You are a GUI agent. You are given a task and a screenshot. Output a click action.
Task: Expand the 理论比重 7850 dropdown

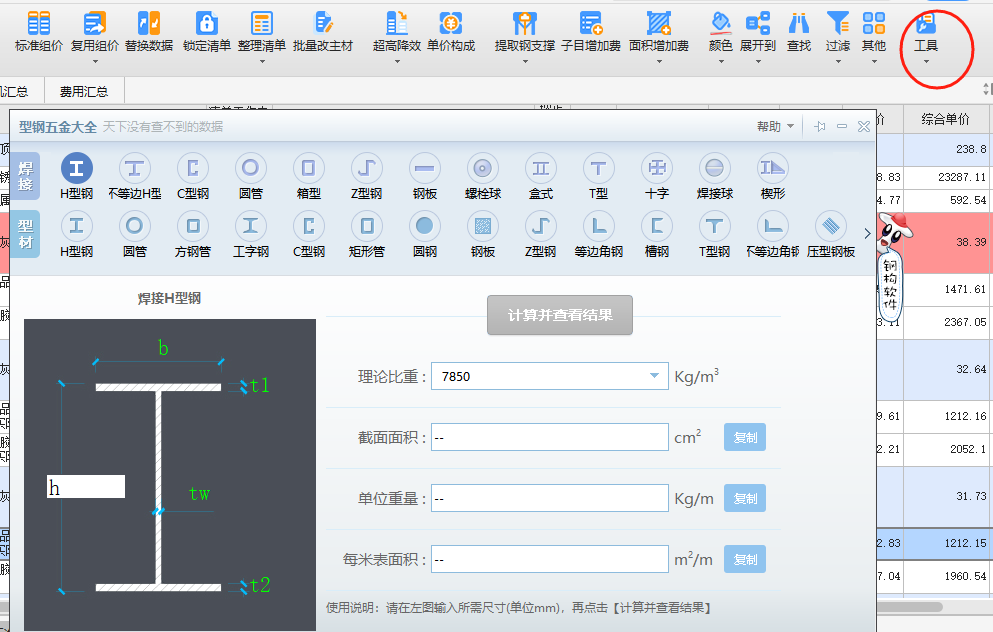tap(654, 376)
